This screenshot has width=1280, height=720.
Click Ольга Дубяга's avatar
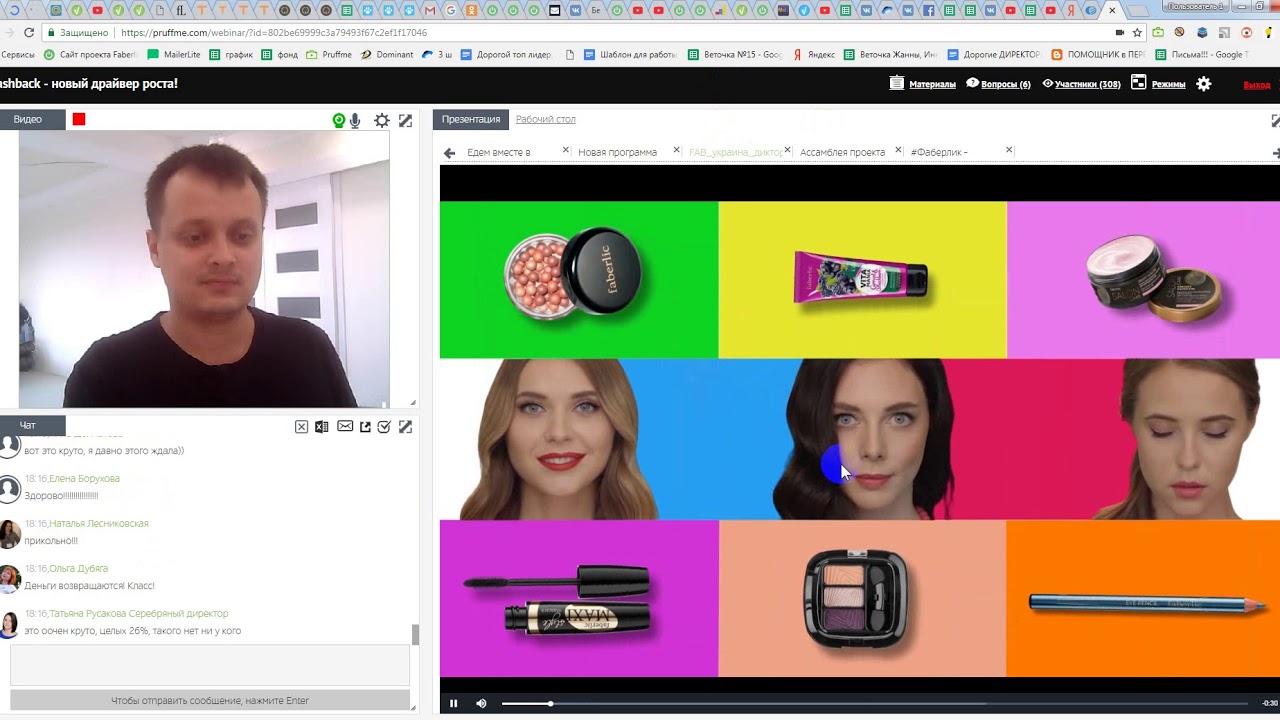click(x=9, y=578)
